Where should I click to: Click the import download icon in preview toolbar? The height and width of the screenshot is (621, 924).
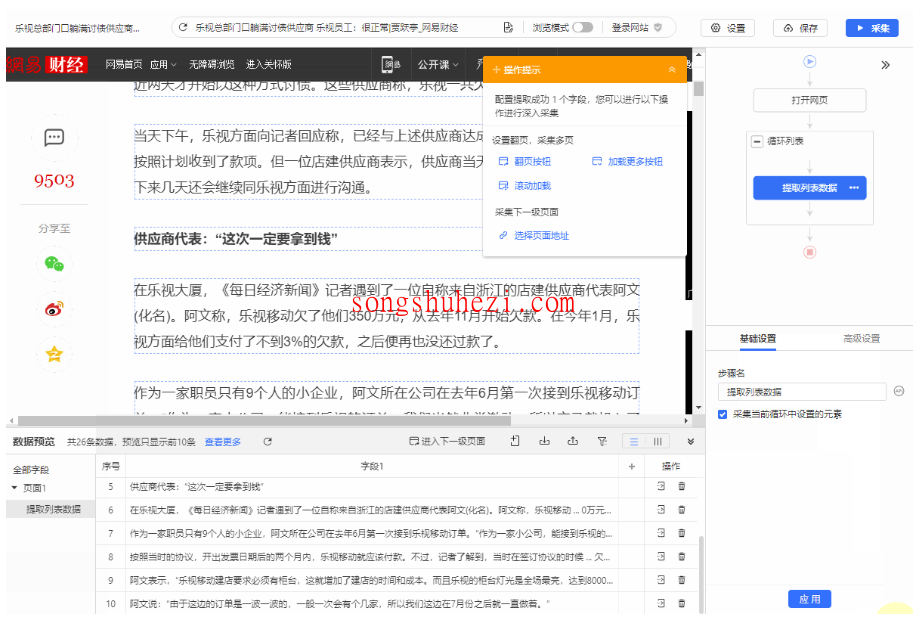(x=544, y=441)
